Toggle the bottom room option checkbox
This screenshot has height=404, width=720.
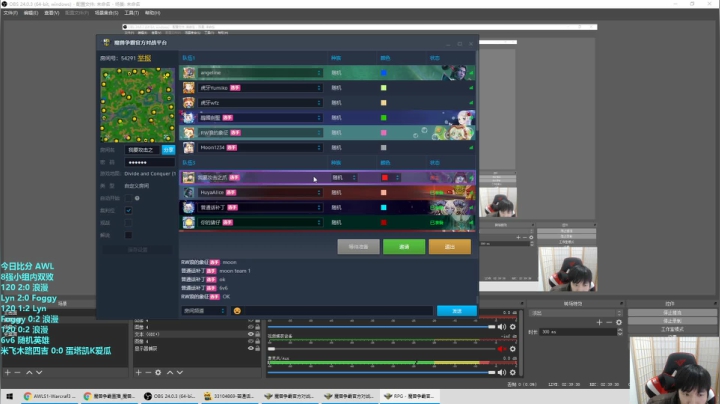point(128,235)
